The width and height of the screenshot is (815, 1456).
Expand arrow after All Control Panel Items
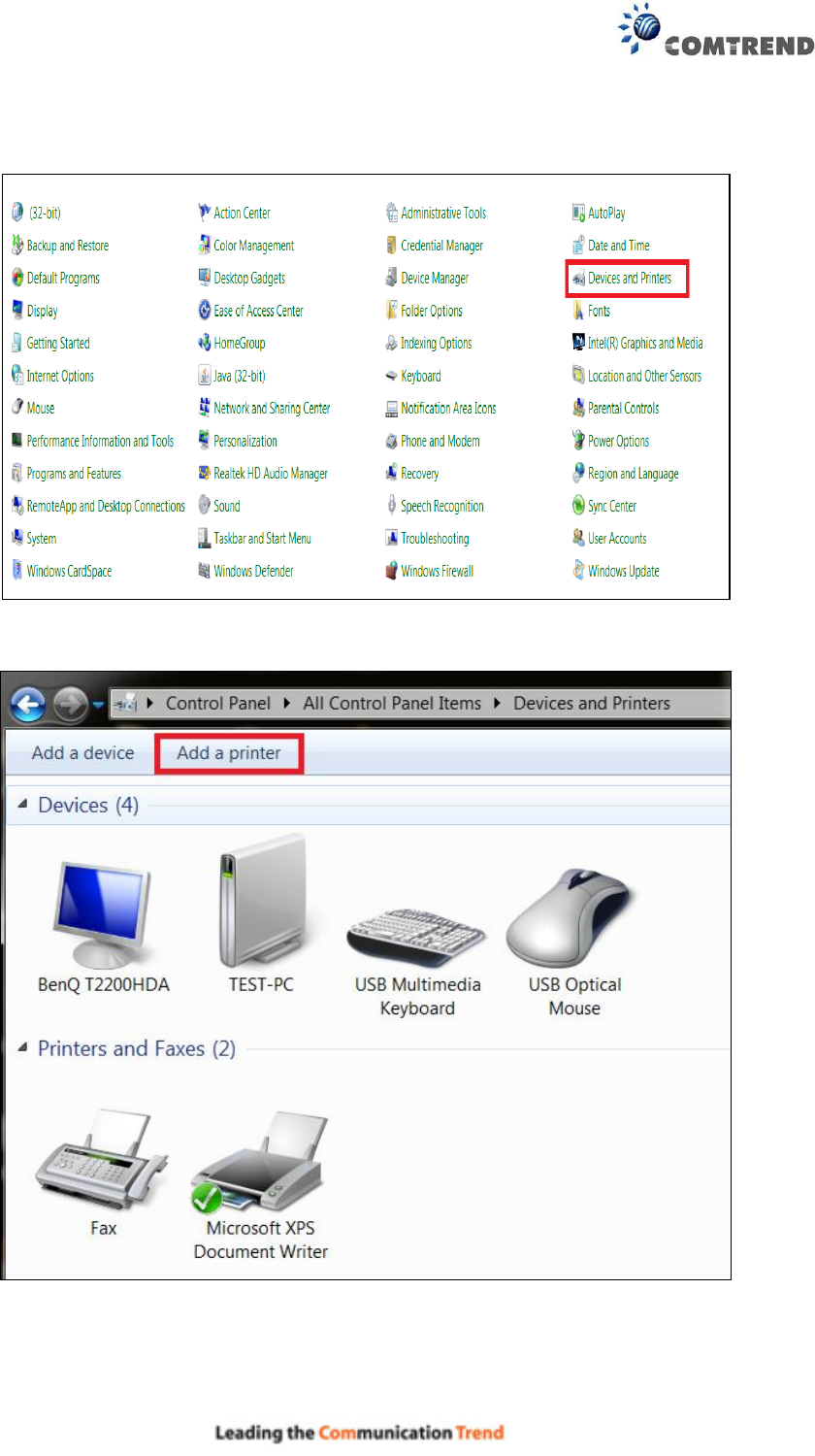pos(498,704)
